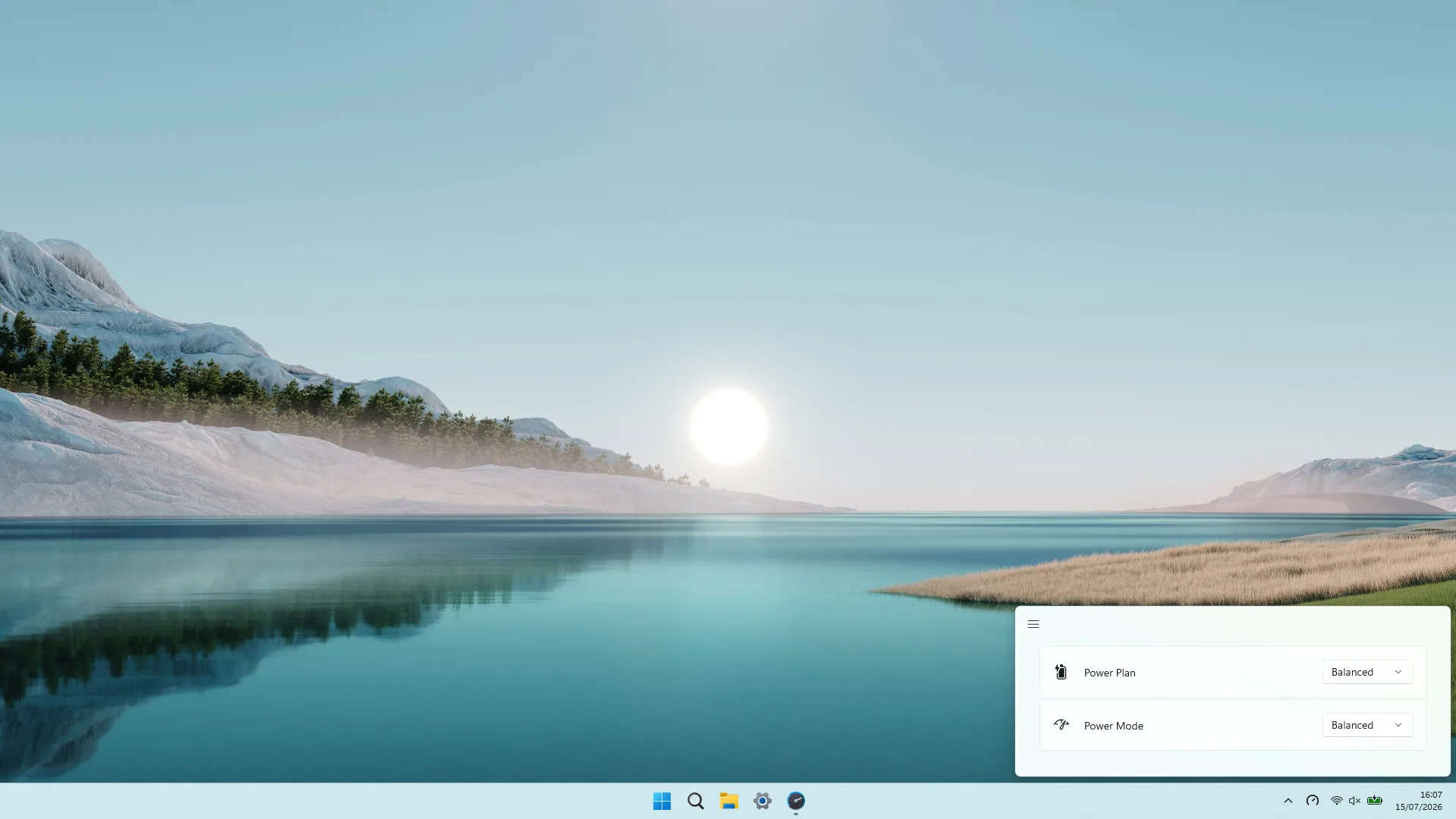The width and height of the screenshot is (1456, 819).
Task: Click the Power Plan battery icon
Action: pyautogui.click(x=1061, y=672)
